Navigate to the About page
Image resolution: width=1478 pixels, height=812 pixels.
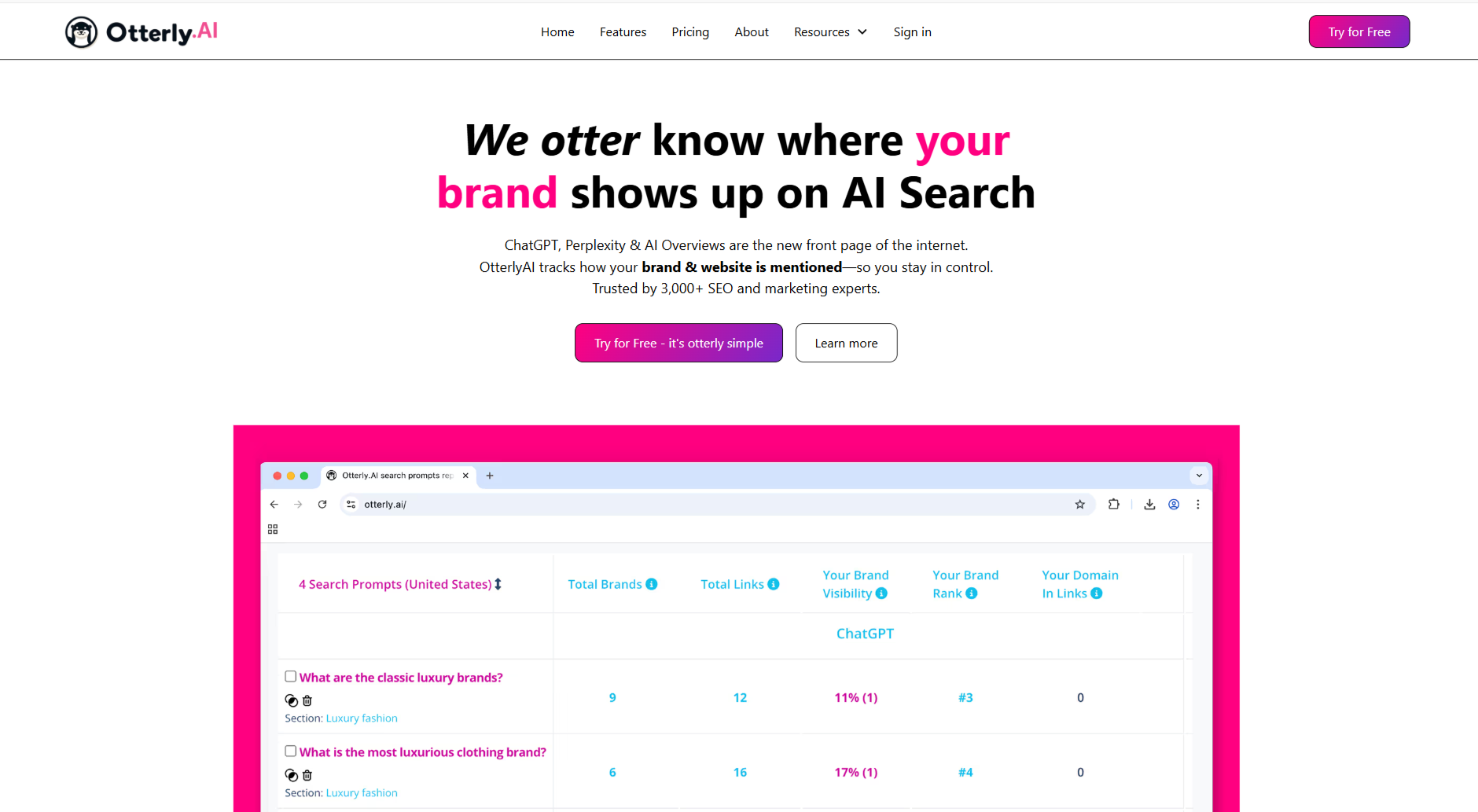click(752, 32)
